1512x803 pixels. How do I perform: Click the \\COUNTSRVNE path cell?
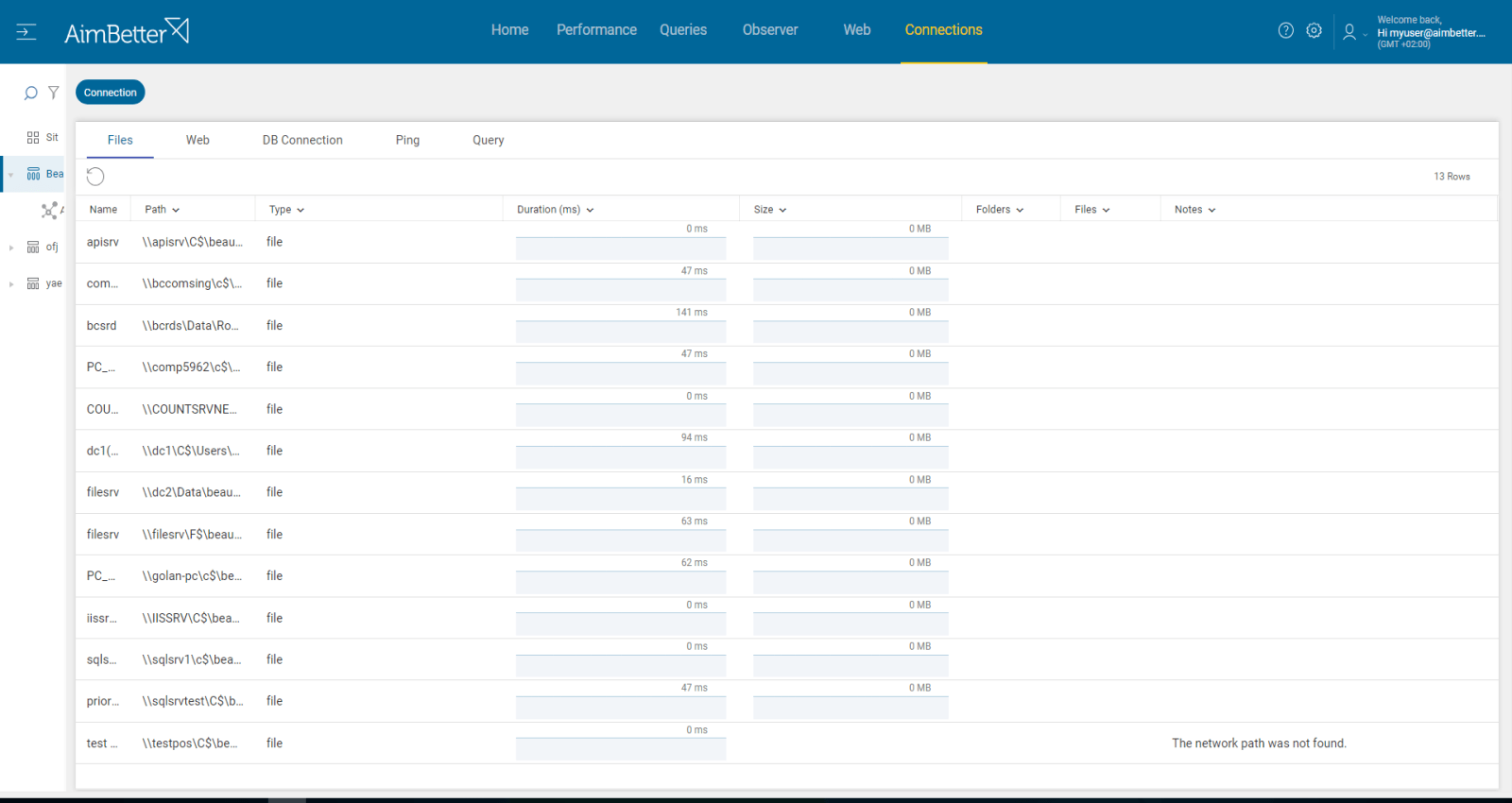click(189, 409)
